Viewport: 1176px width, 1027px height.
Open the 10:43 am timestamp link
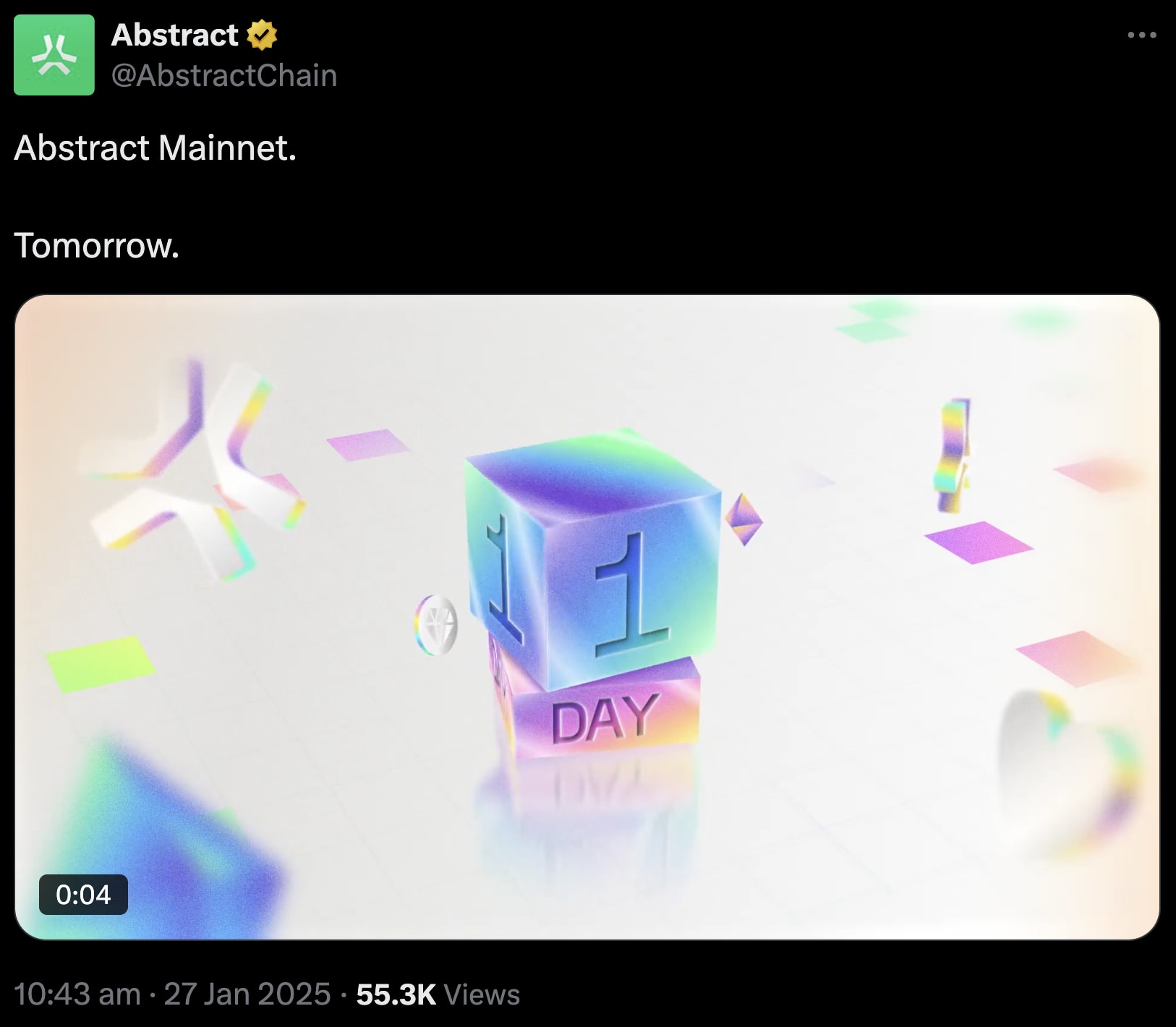tap(77, 994)
